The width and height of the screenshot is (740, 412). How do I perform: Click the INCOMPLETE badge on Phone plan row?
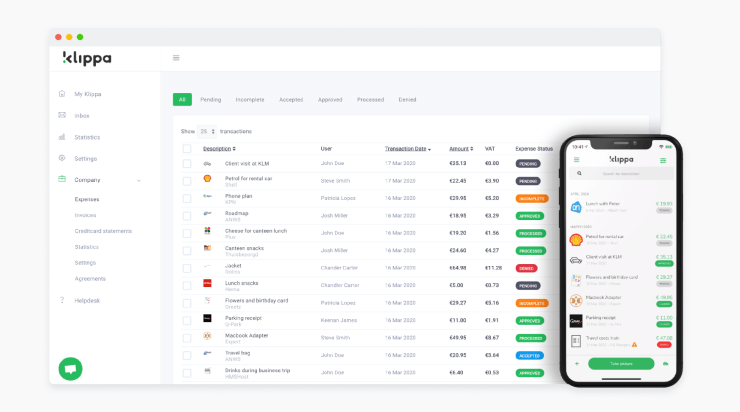click(x=532, y=199)
